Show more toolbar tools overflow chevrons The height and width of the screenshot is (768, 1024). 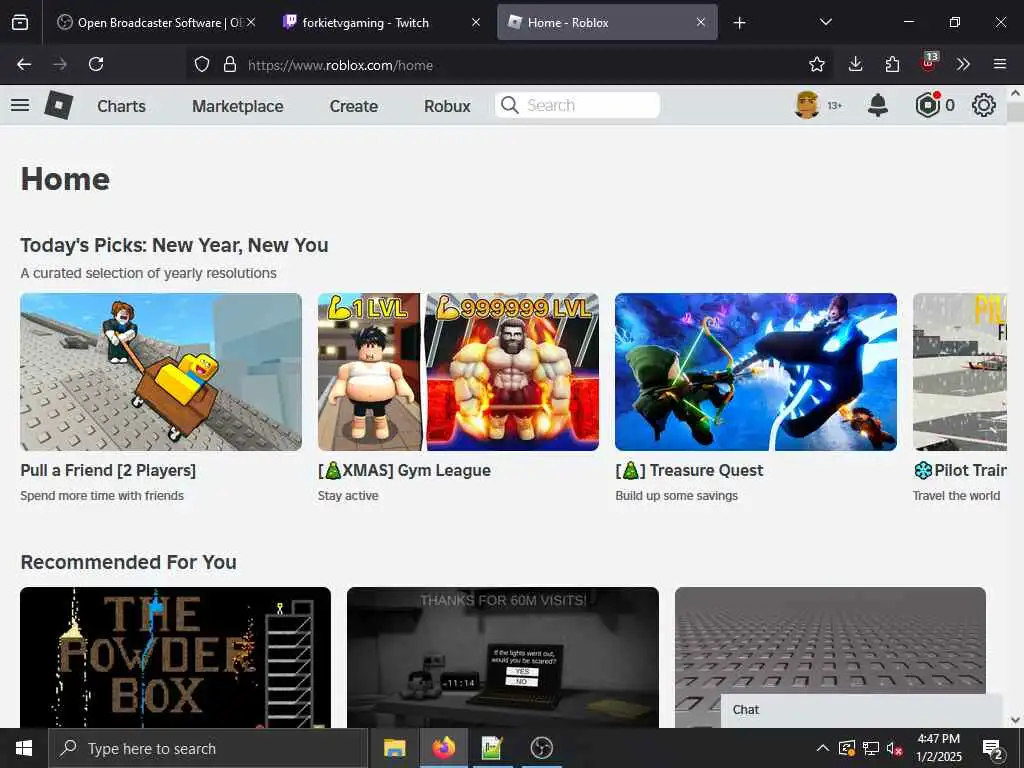pyautogui.click(x=963, y=64)
